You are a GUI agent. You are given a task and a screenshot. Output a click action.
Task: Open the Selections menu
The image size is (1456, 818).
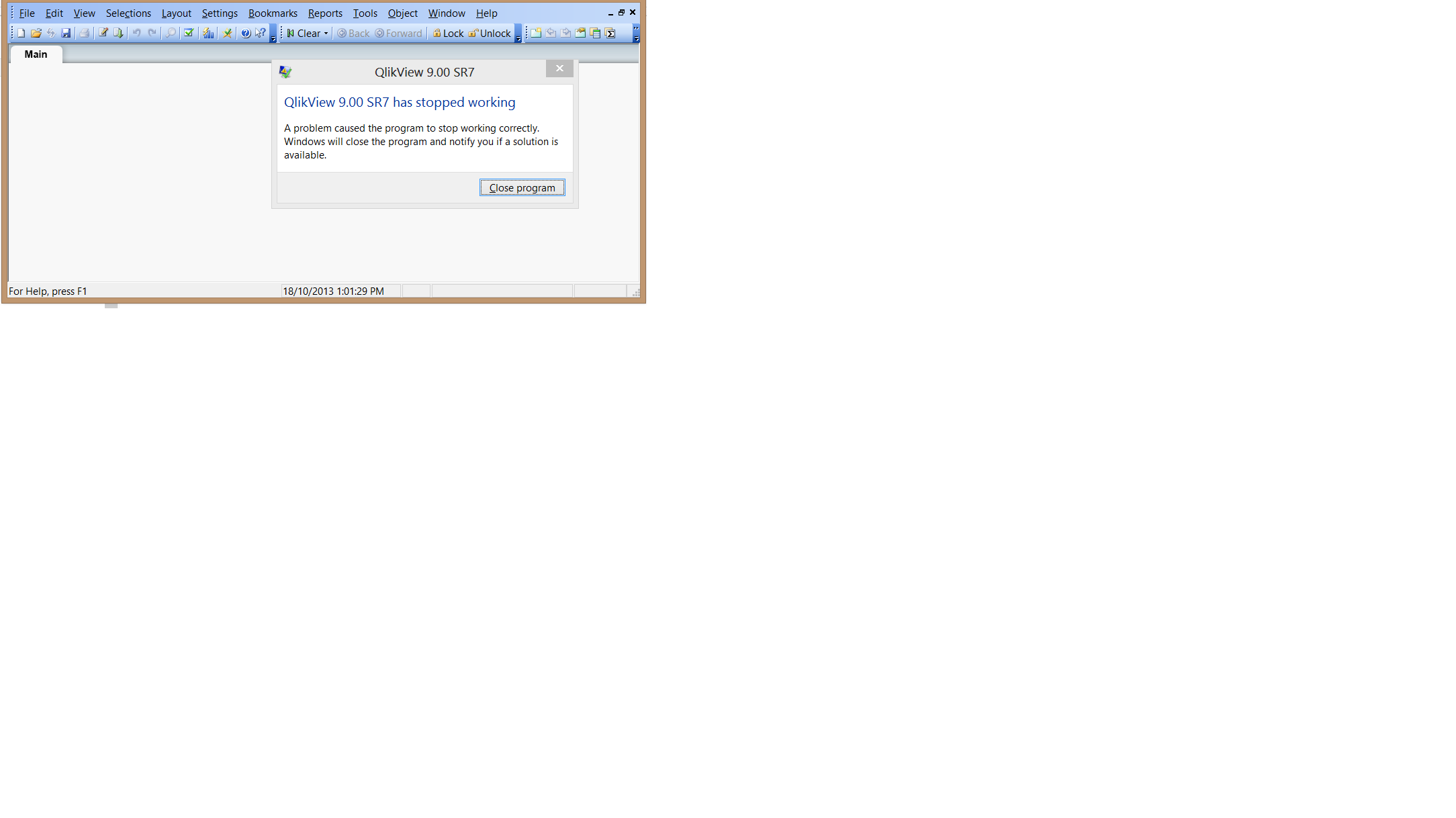(127, 12)
